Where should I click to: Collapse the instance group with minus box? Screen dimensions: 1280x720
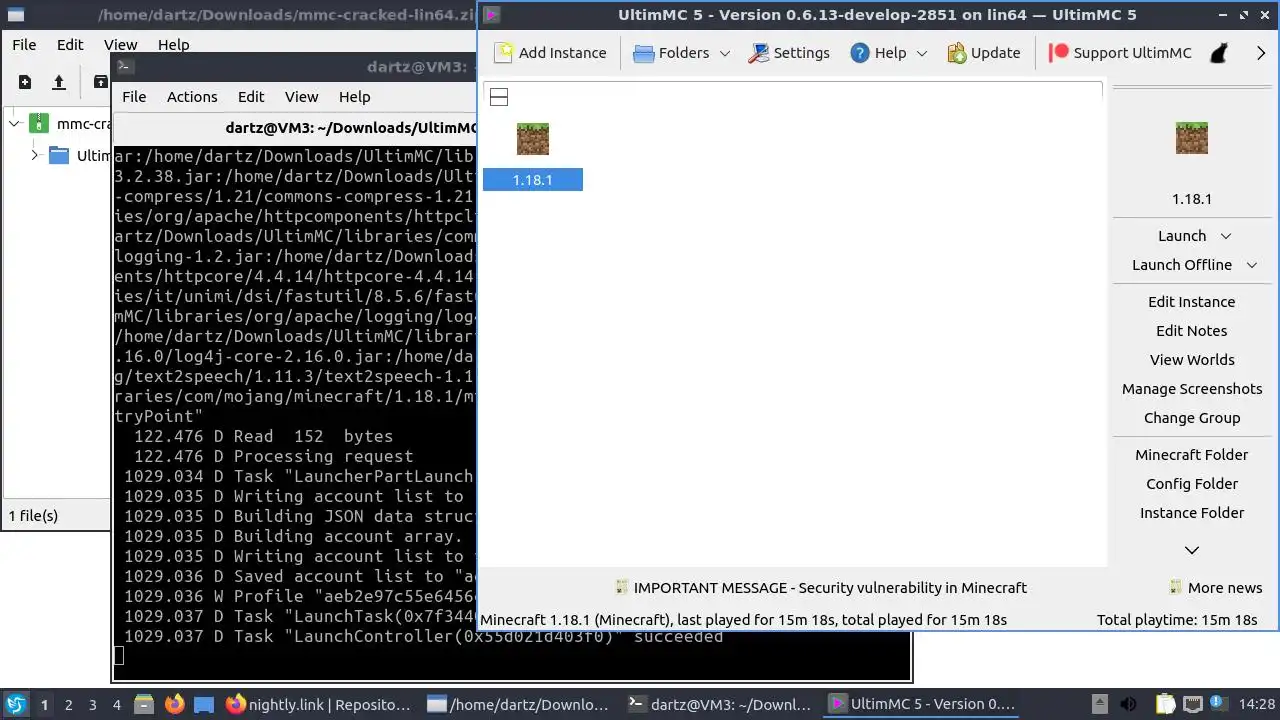[x=499, y=97]
